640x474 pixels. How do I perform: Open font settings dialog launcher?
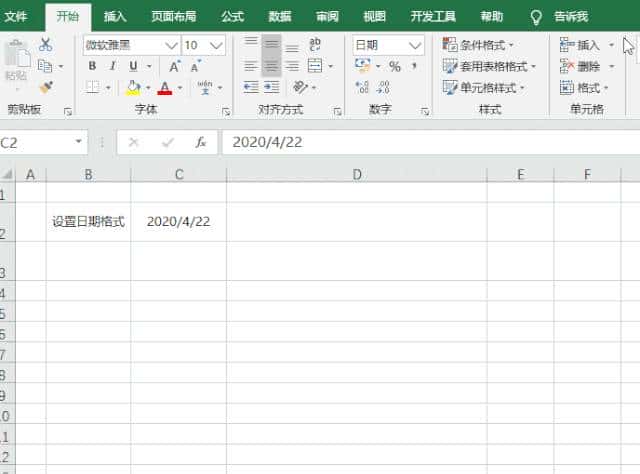click(x=226, y=111)
